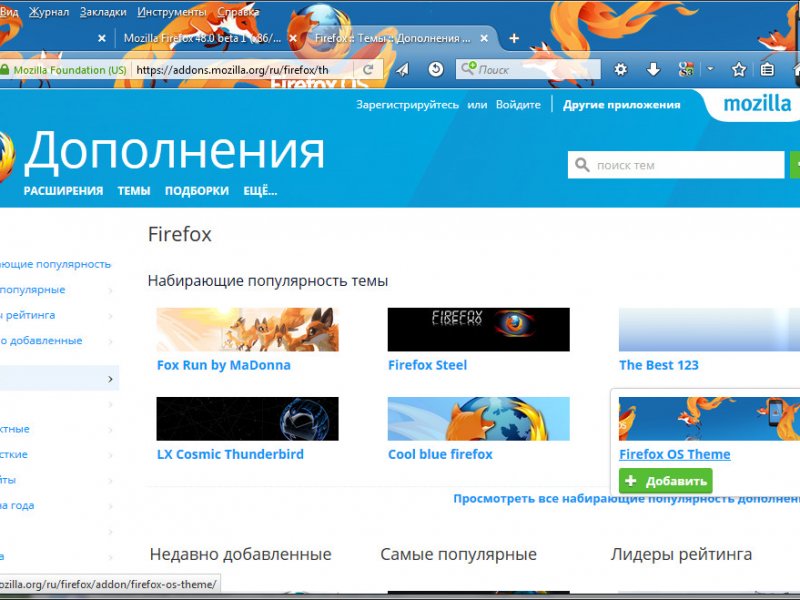Click The Best 123 theme thumbnail
The image size is (800, 600).
(709, 329)
